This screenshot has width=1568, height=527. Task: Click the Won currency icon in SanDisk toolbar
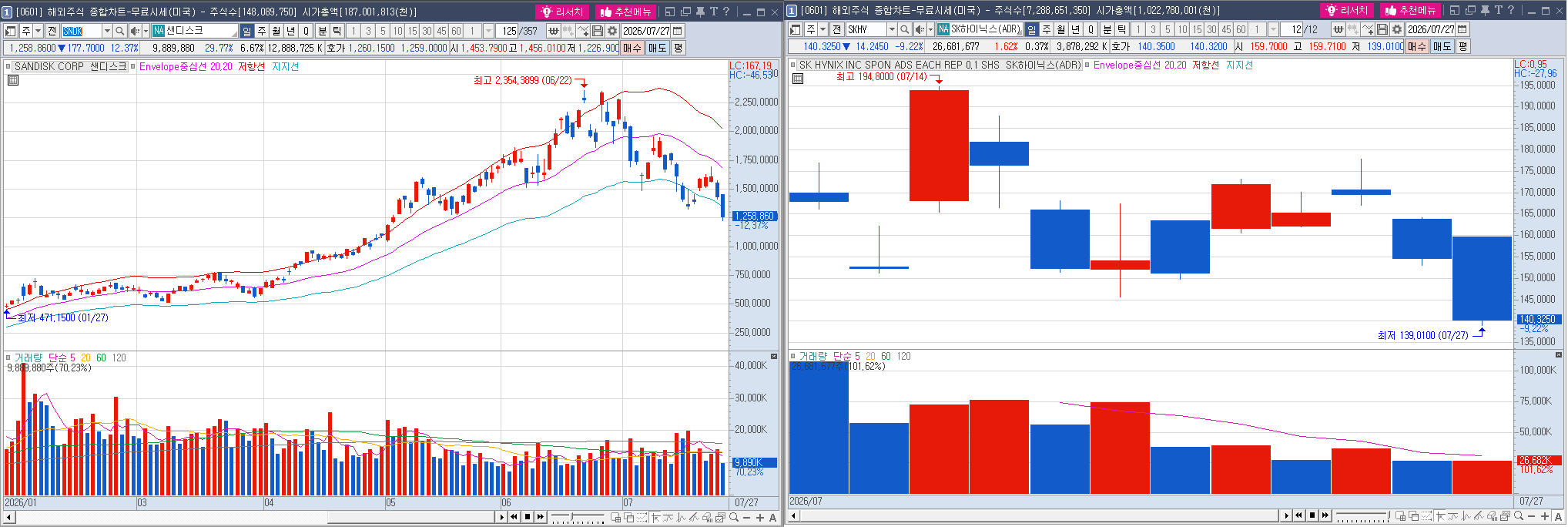[x=553, y=31]
